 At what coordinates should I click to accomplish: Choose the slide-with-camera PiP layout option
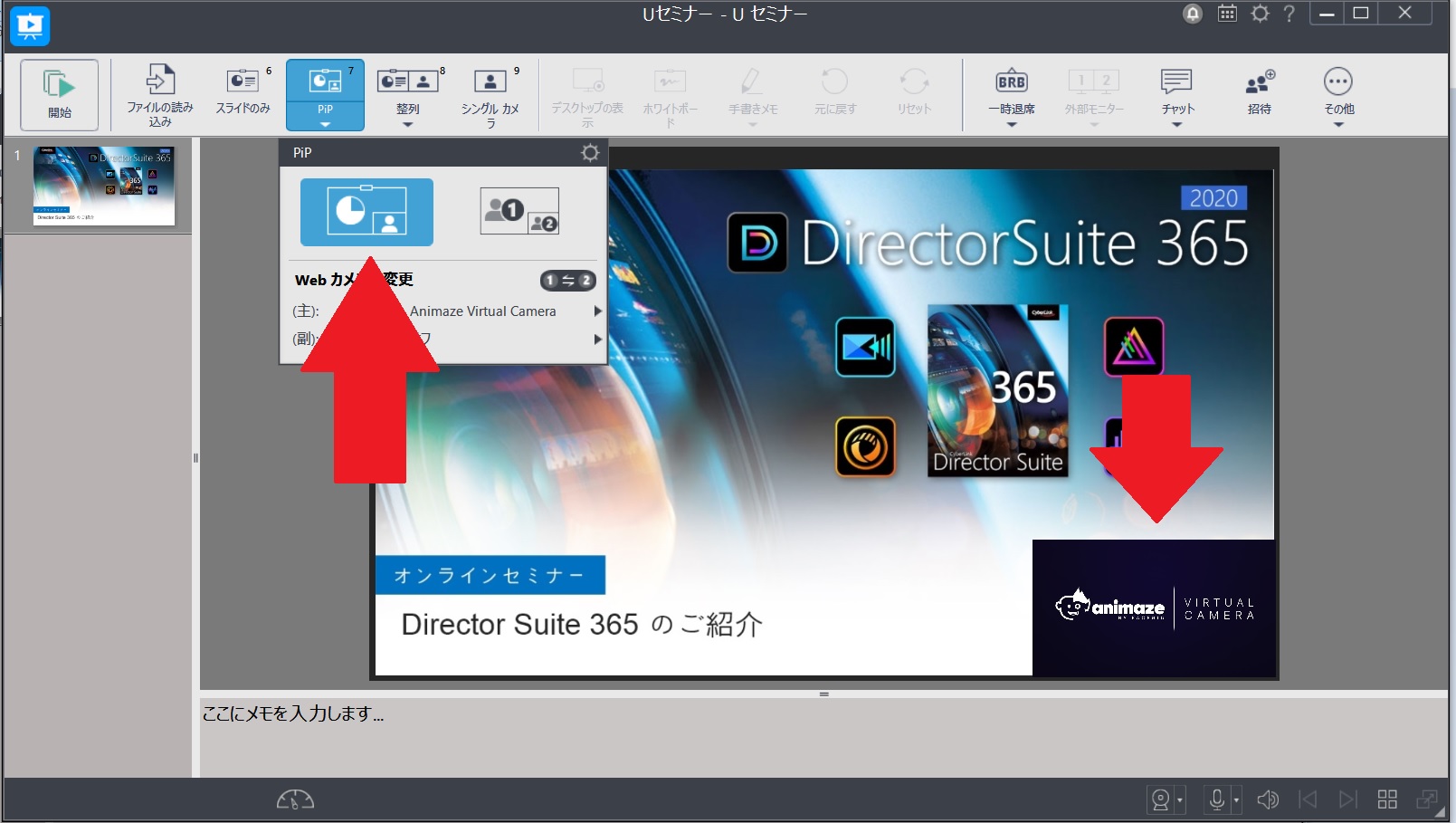click(366, 212)
